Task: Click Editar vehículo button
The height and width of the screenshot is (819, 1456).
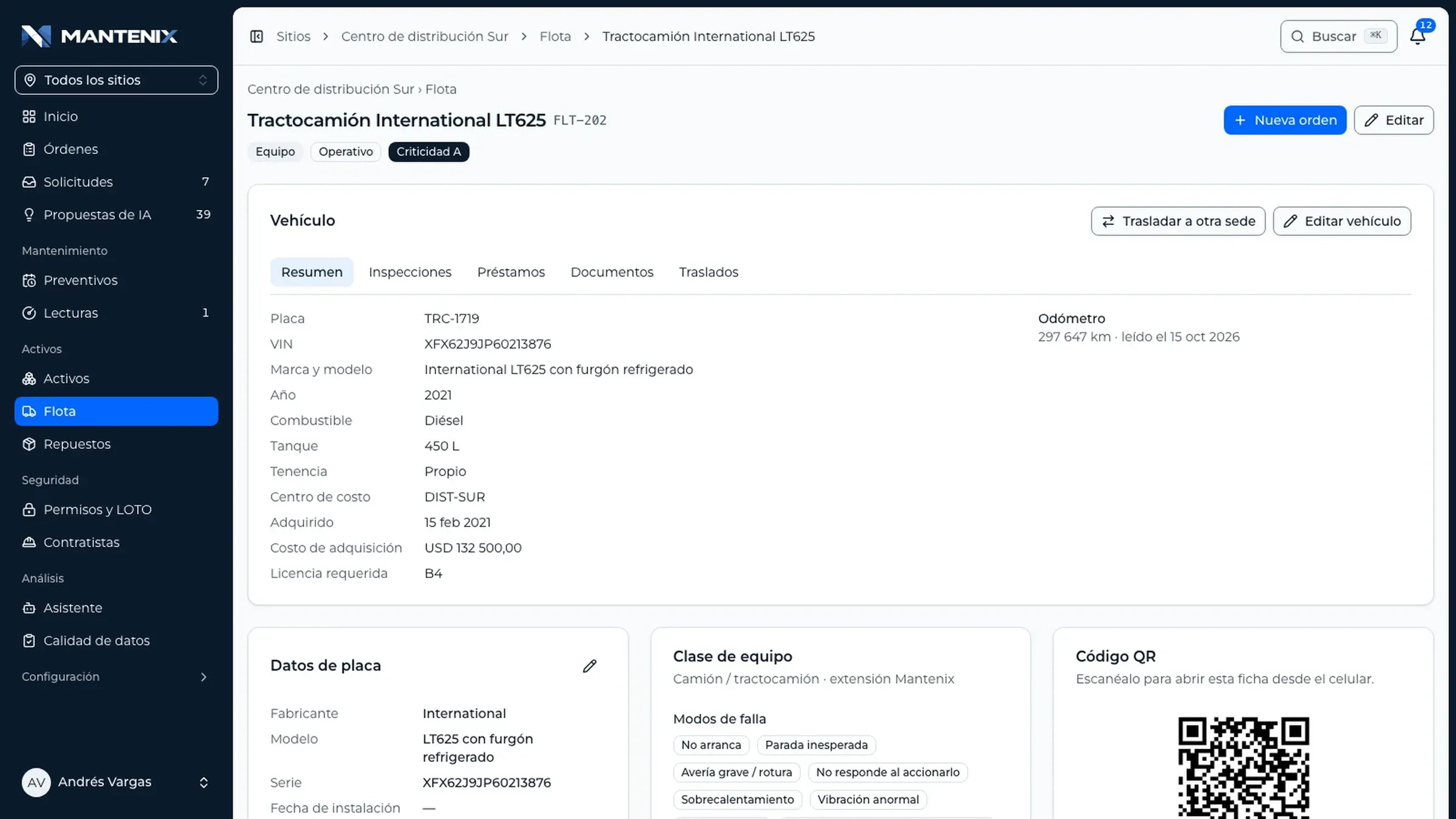Action: (x=1342, y=221)
